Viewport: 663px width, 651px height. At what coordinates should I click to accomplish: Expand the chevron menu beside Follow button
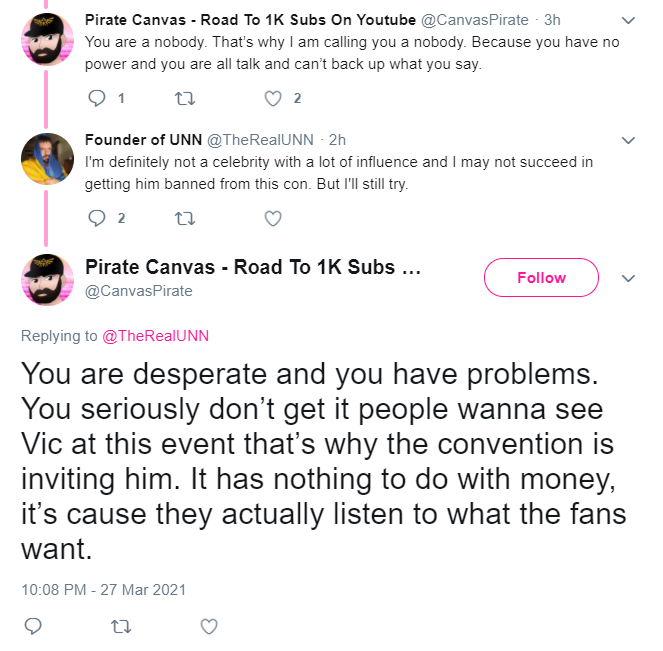coord(629,278)
